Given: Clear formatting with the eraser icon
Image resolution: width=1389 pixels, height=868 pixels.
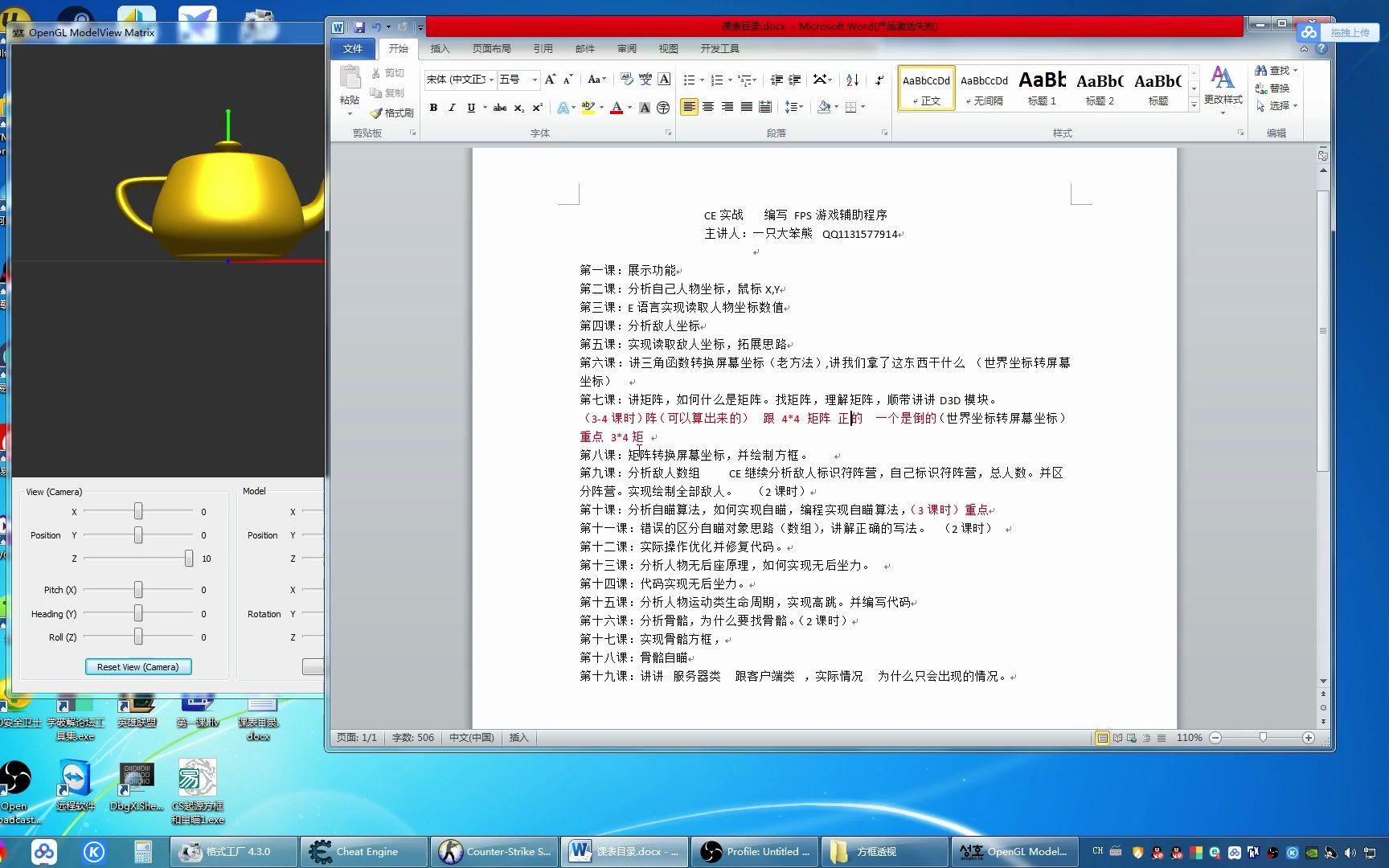Looking at the screenshot, I should point(627,80).
